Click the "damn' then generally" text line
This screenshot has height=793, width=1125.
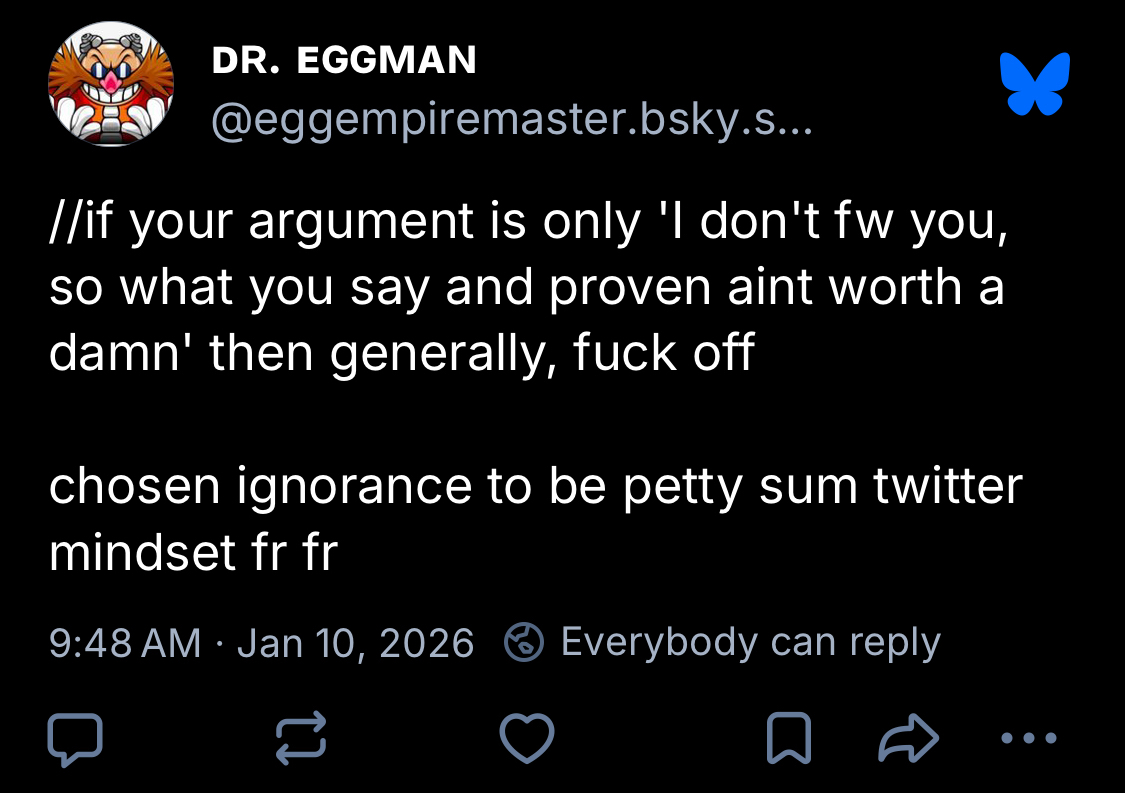(401, 355)
